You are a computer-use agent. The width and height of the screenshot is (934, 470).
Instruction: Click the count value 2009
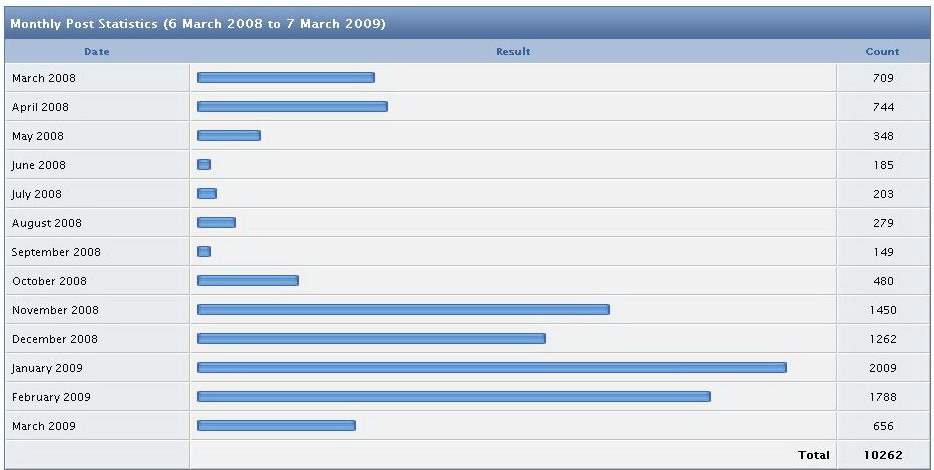(883, 368)
